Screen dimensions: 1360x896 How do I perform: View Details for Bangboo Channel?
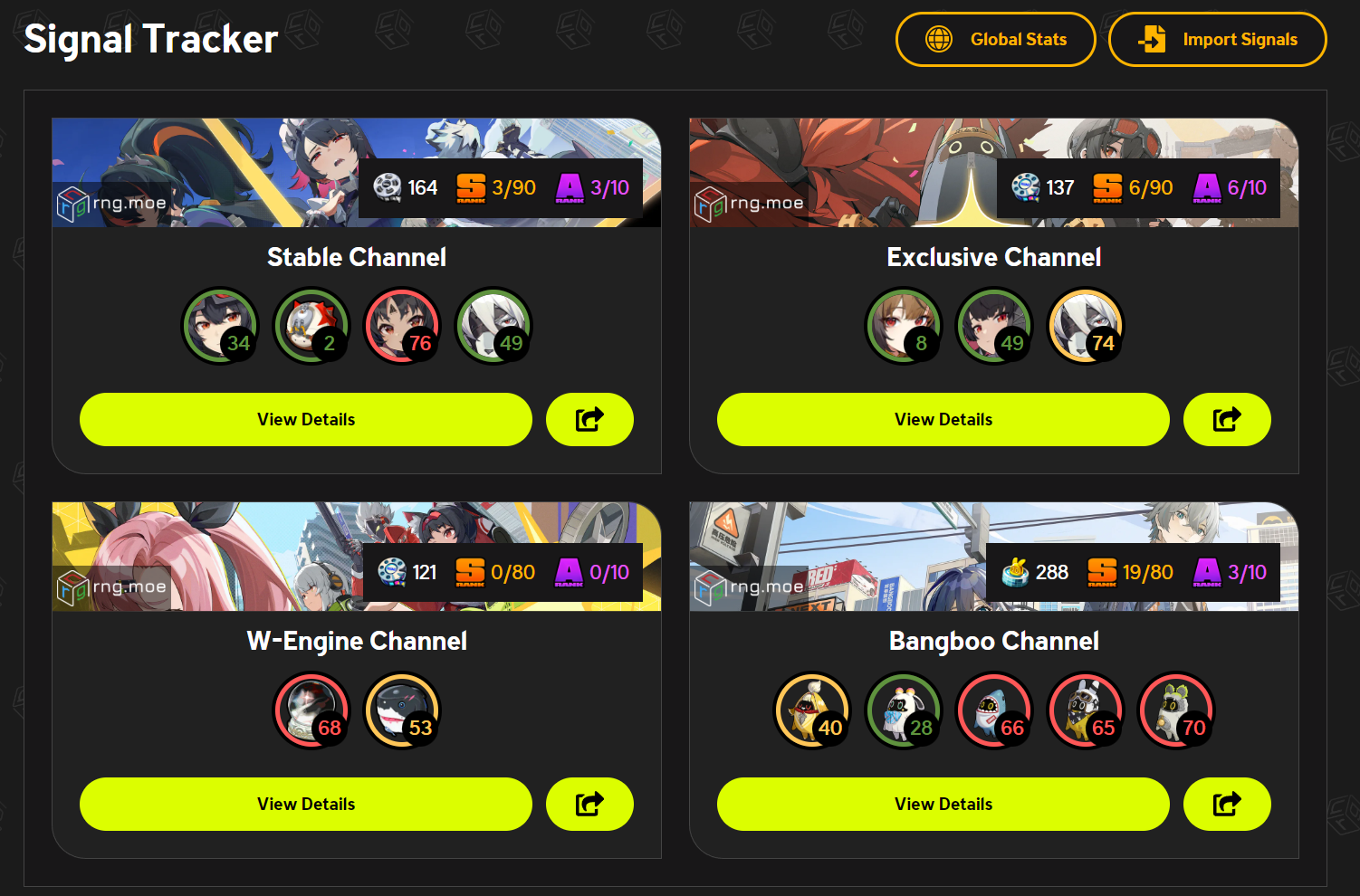[x=943, y=804]
